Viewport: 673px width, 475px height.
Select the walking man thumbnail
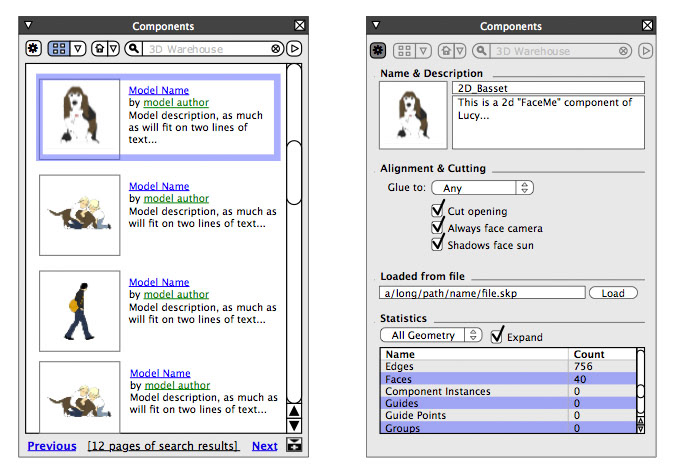point(80,311)
